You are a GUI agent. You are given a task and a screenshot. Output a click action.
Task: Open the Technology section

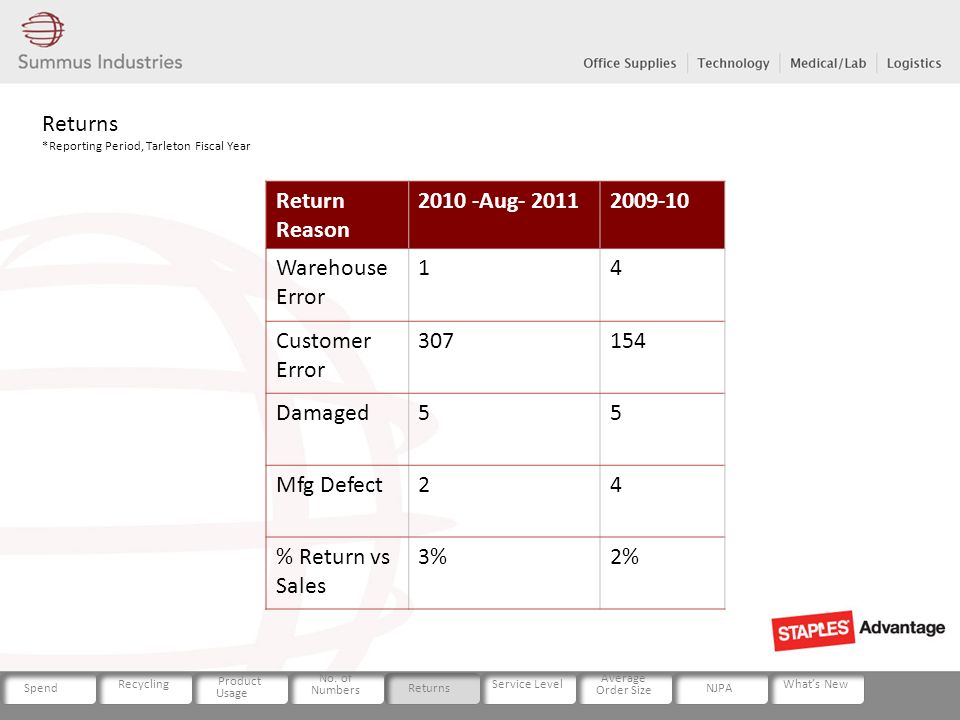(x=733, y=63)
